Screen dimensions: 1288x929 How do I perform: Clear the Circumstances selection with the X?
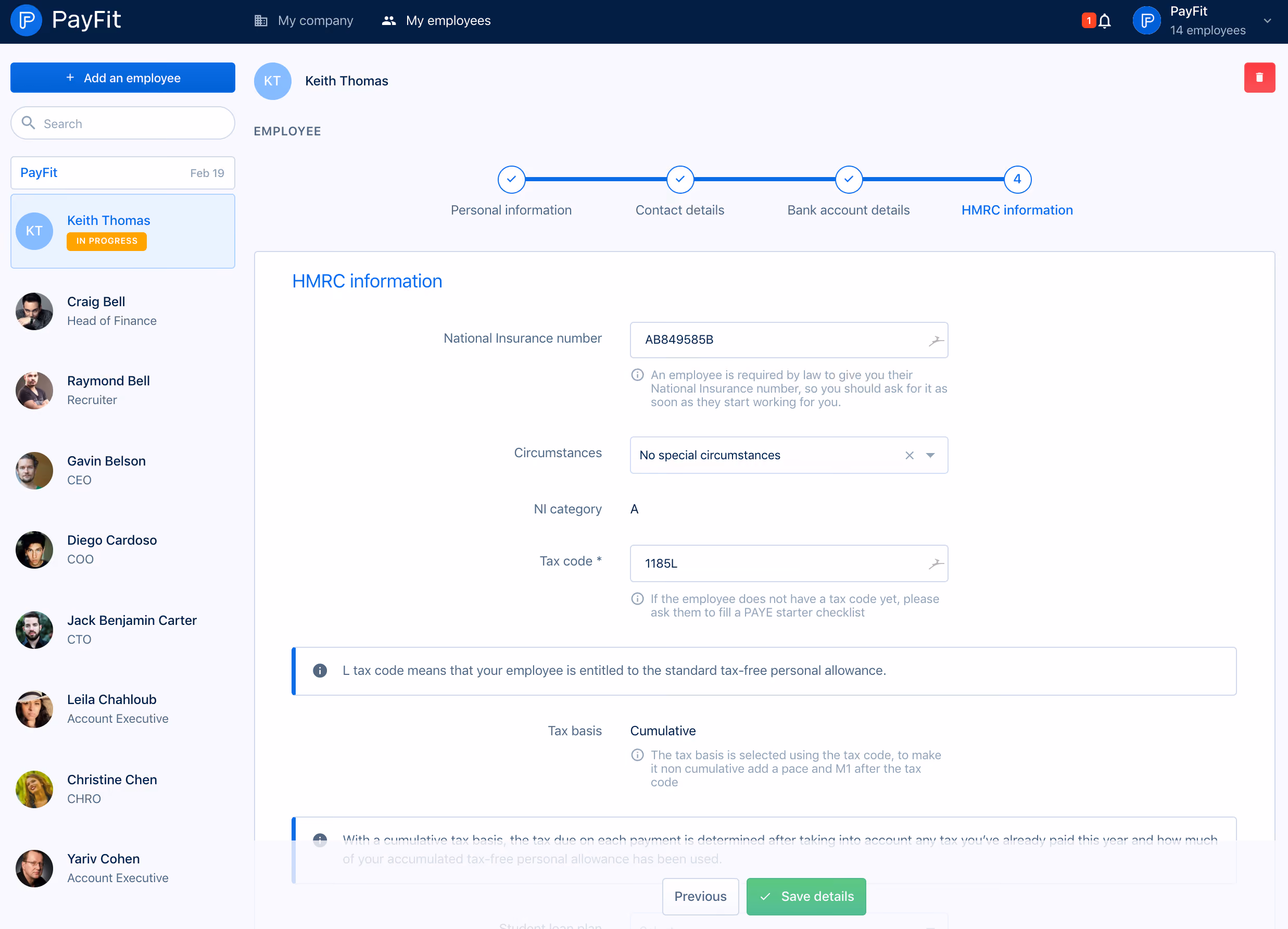tap(909, 455)
